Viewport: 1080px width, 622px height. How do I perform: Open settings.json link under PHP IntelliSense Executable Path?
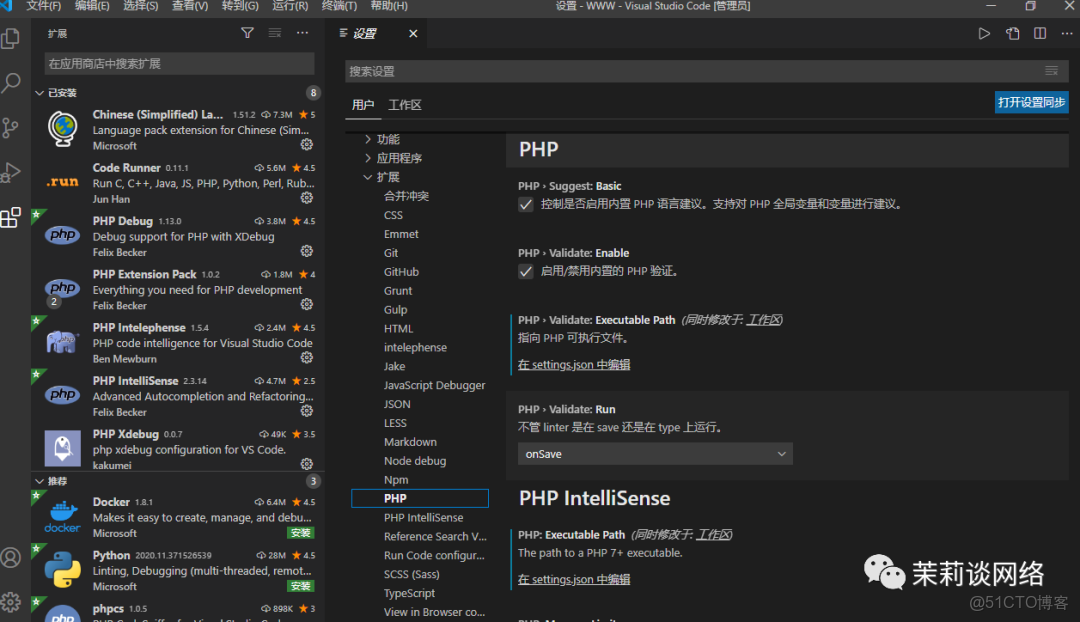(x=574, y=579)
